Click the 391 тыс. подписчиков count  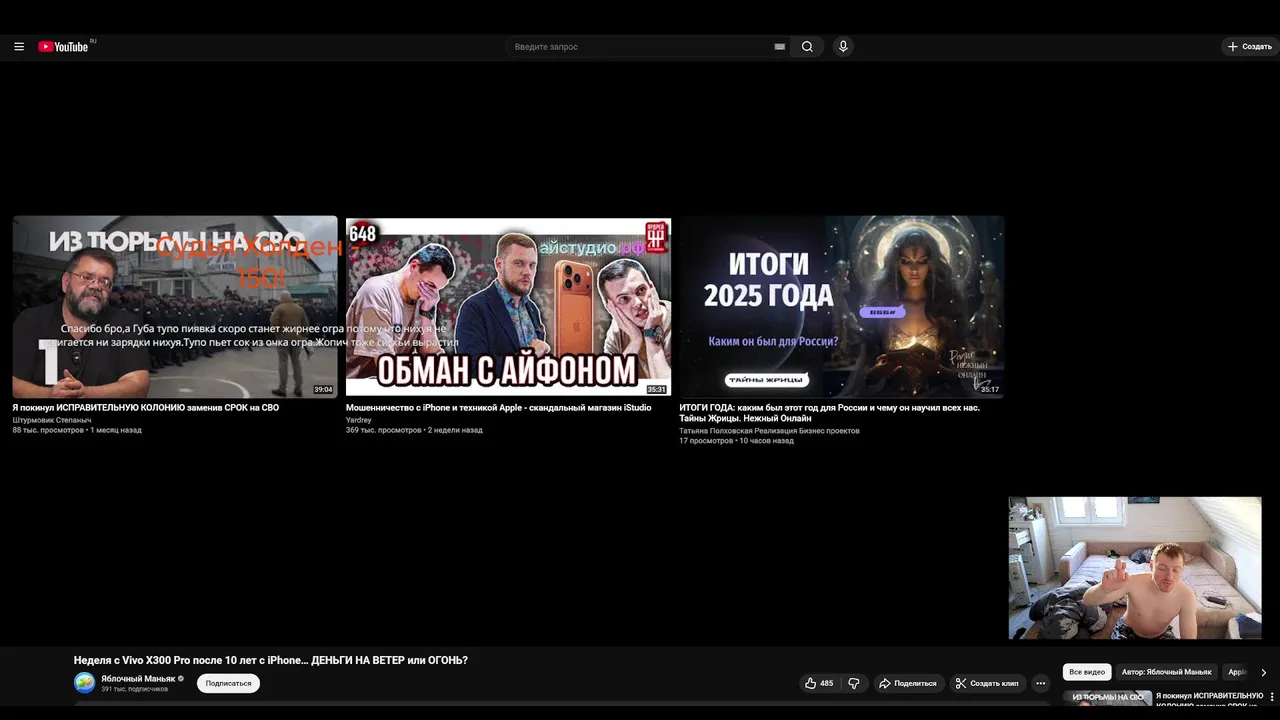[134, 689]
